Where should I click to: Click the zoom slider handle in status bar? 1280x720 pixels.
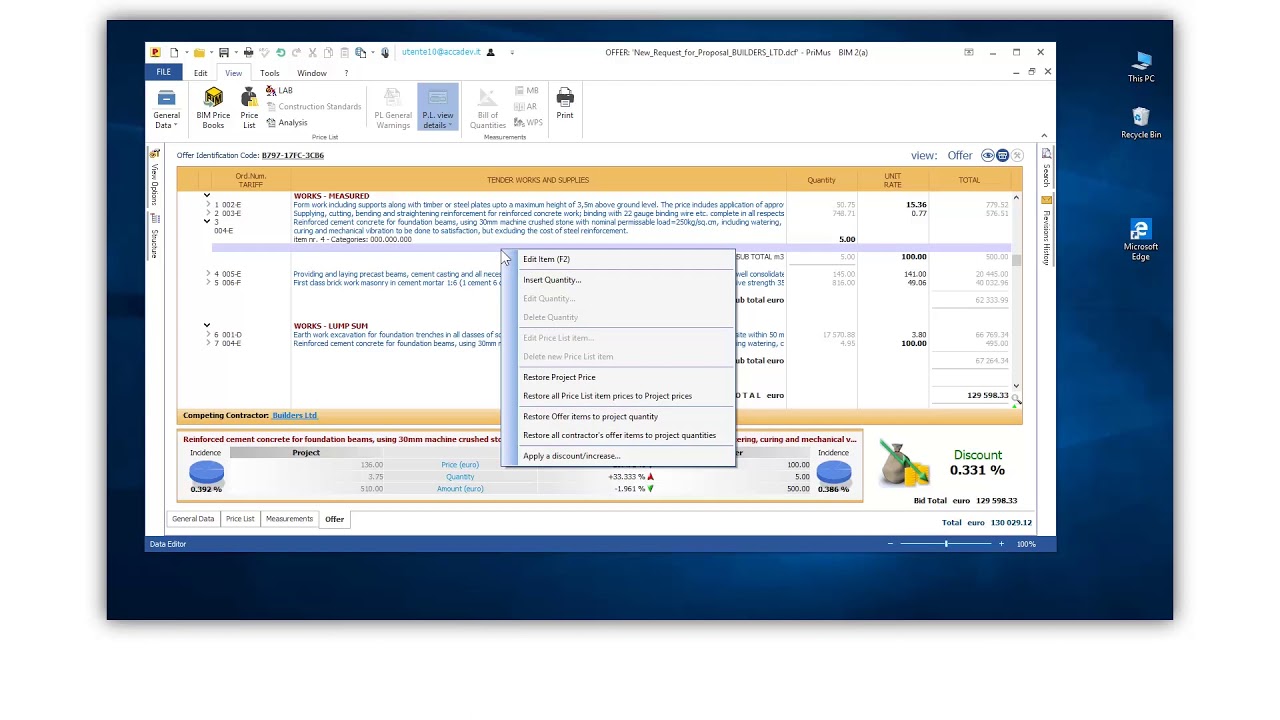pyautogui.click(x=946, y=544)
